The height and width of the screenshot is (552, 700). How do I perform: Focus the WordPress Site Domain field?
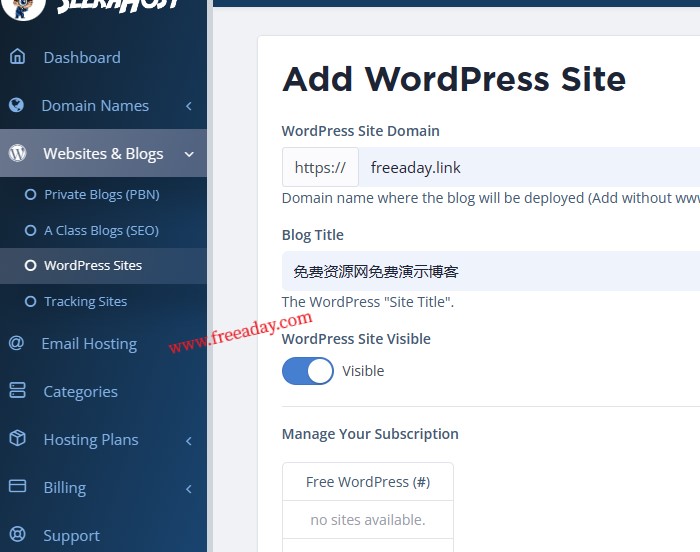point(529,167)
